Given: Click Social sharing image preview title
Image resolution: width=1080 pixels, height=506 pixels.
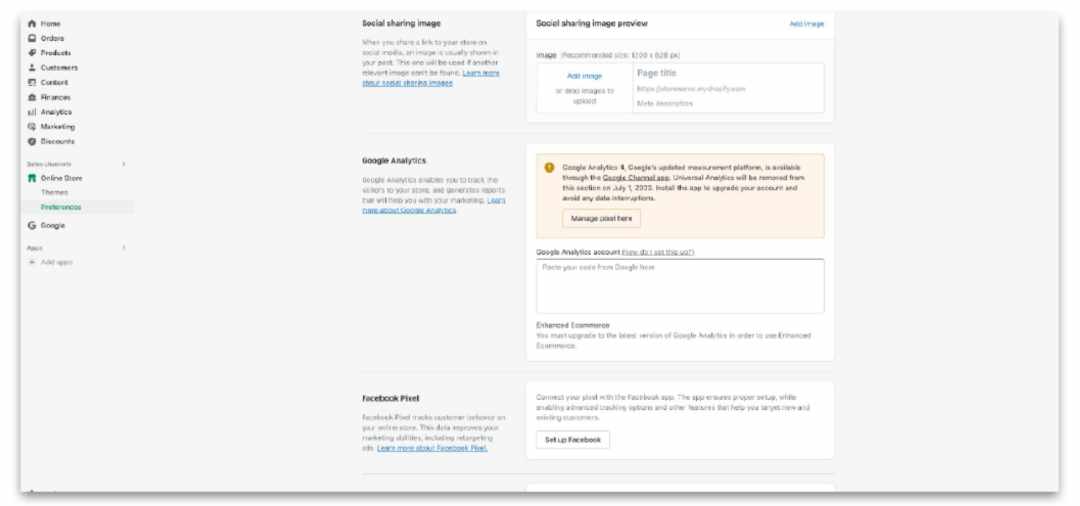Looking at the screenshot, I should point(592,23).
